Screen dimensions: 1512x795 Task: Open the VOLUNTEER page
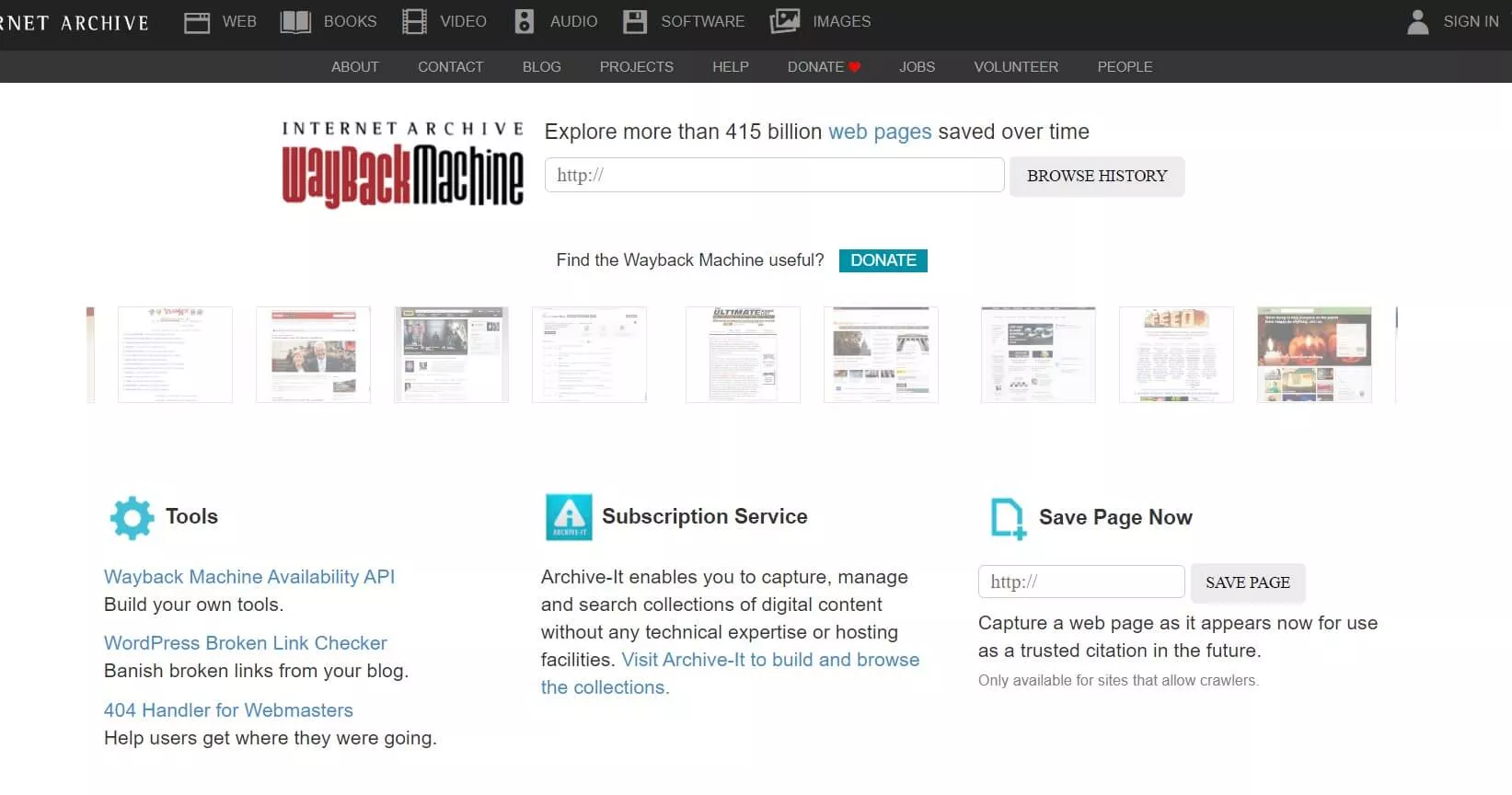point(1016,67)
